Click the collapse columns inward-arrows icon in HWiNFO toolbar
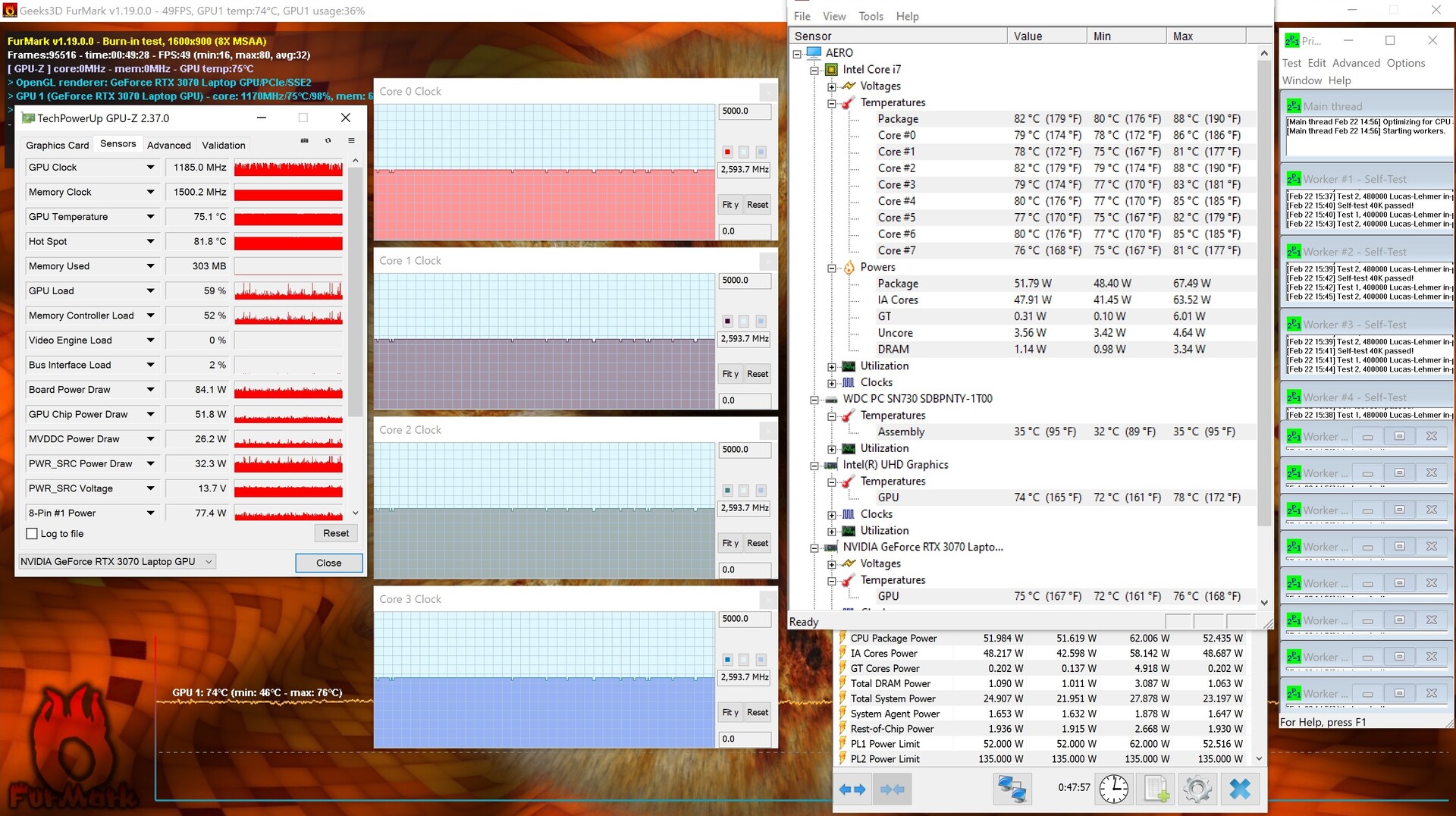This screenshot has height=816, width=1456. click(x=892, y=789)
